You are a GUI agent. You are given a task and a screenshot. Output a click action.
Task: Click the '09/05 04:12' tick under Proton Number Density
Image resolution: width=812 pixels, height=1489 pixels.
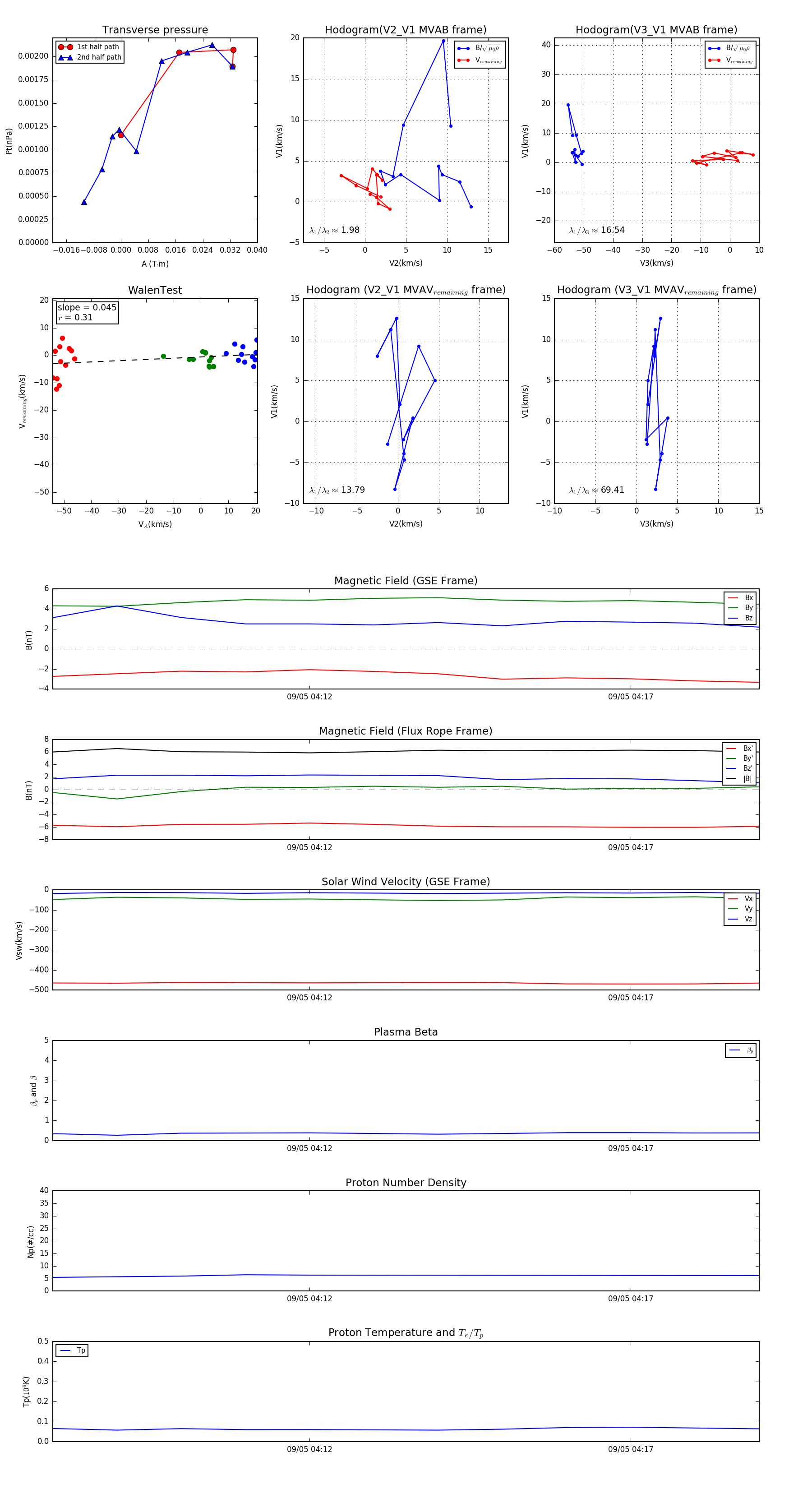[x=309, y=1299]
